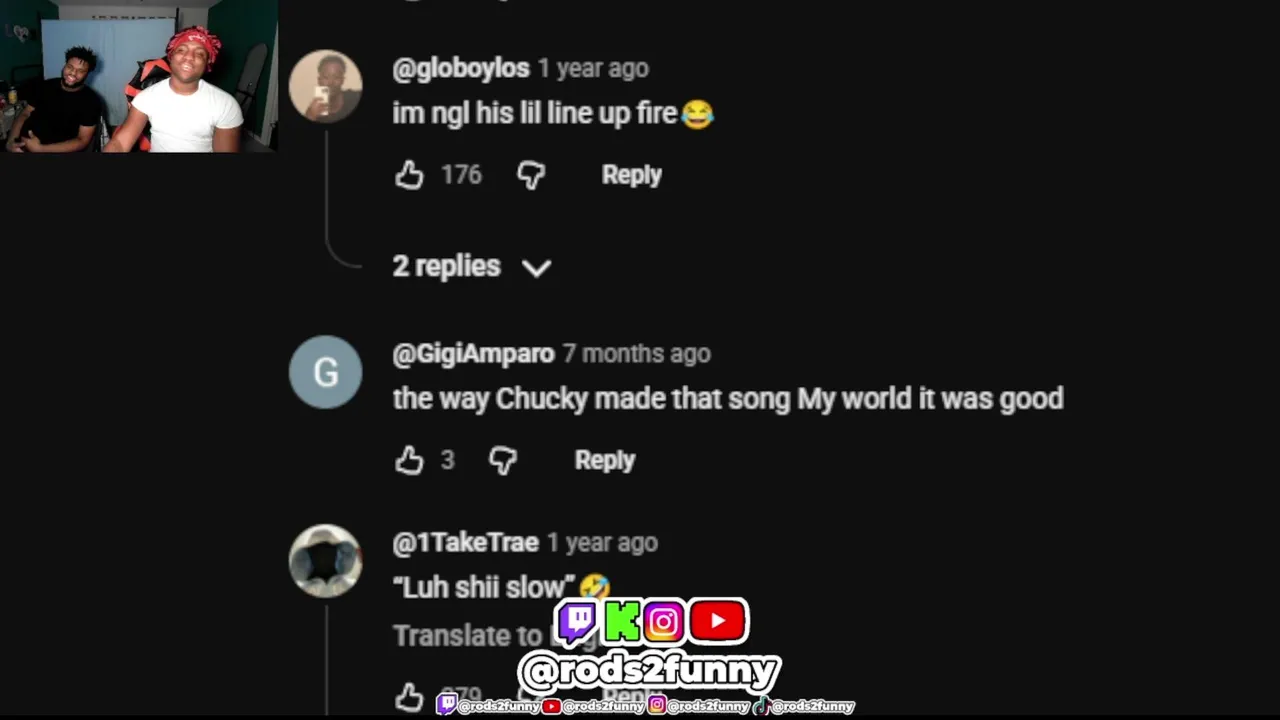
Task: Click the Instagram logo icon in overlay
Action: coord(664,622)
